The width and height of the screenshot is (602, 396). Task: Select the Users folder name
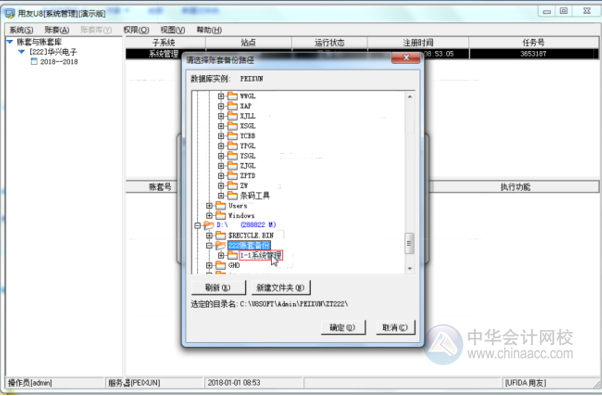238,206
